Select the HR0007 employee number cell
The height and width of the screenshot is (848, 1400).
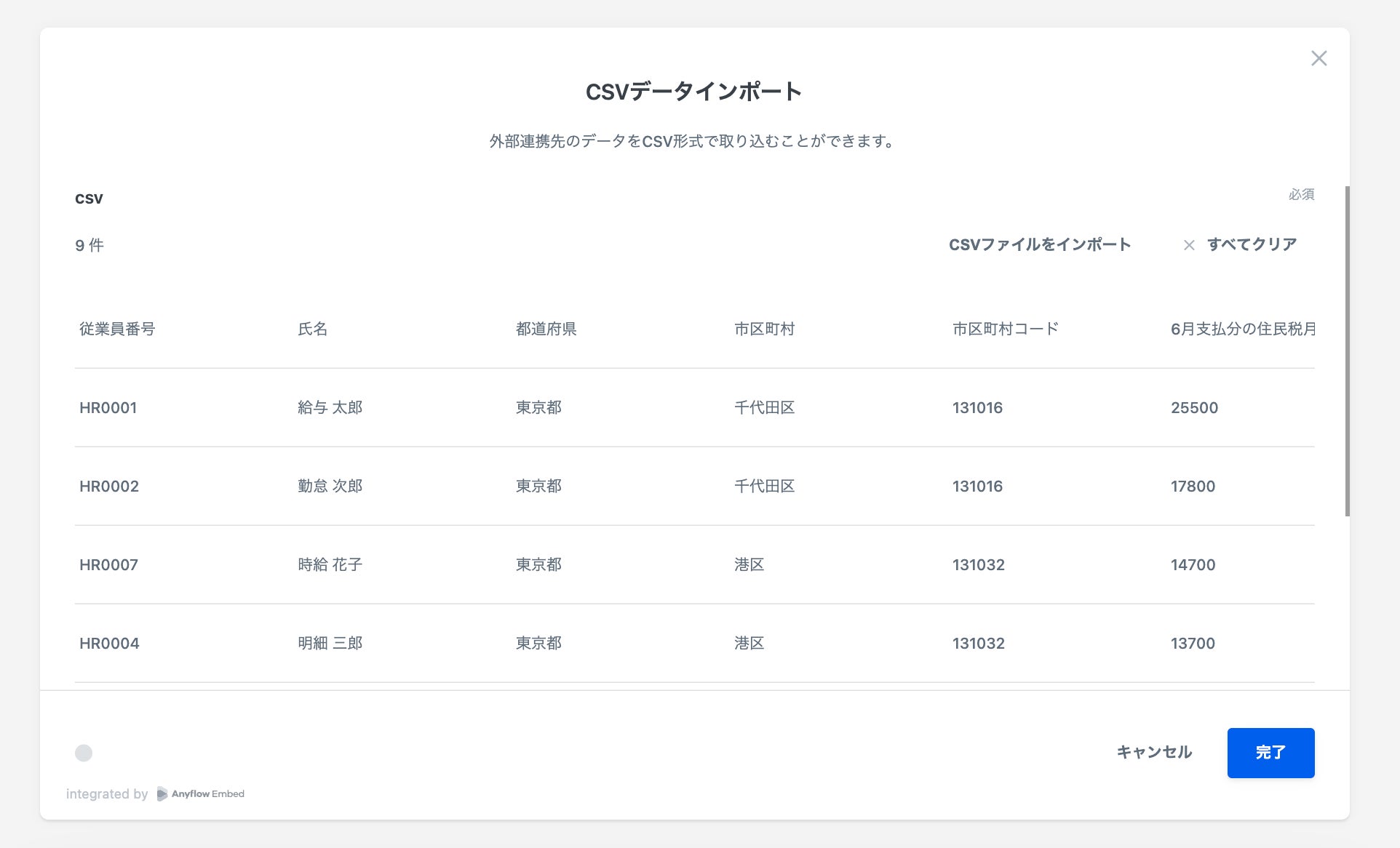click(108, 564)
